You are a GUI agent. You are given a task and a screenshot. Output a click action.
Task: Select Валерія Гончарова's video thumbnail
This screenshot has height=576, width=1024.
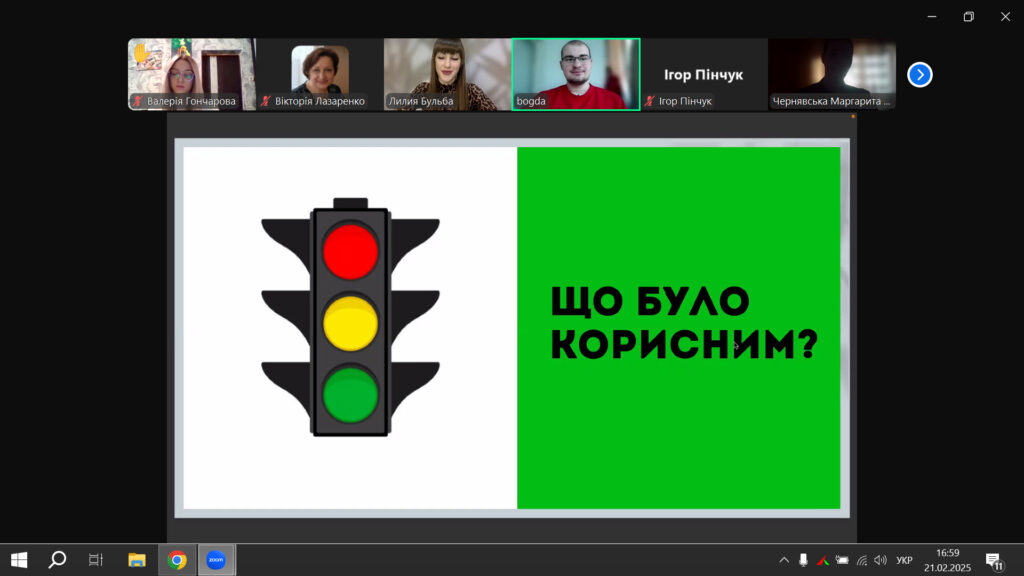(x=192, y=74)
